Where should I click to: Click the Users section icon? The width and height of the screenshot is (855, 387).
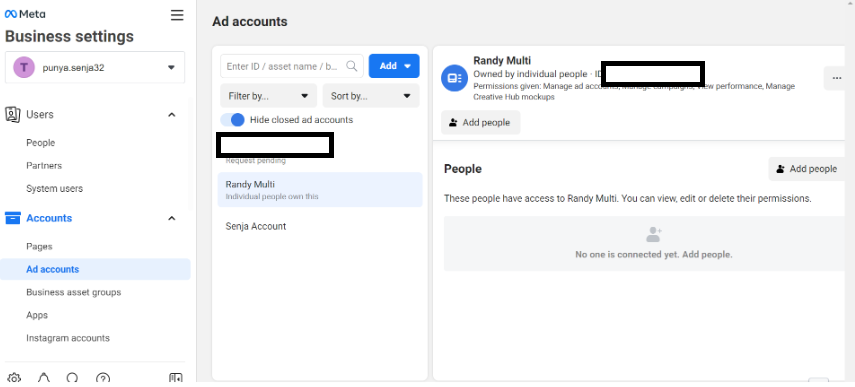coord(12,114)
